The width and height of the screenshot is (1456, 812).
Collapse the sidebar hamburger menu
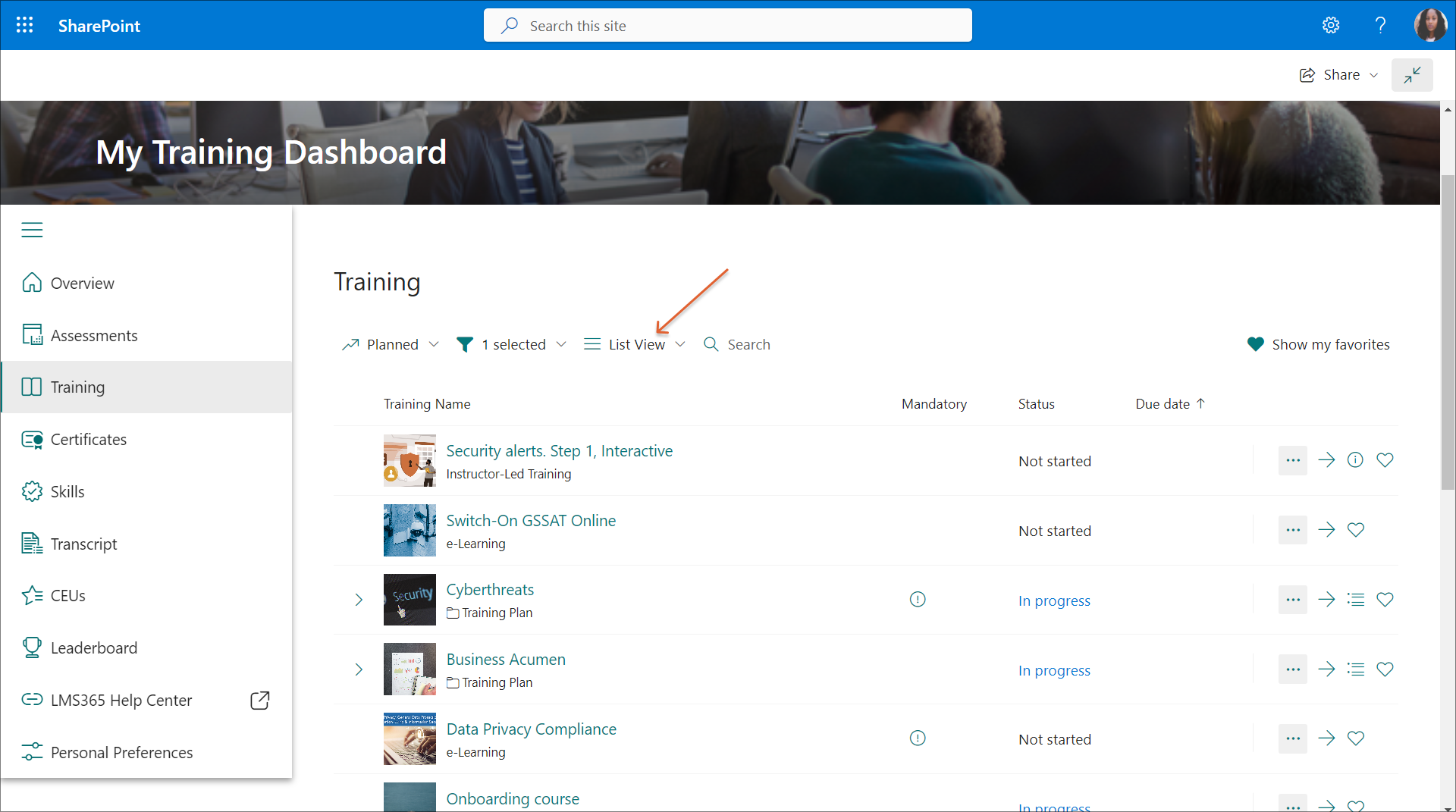coord(32,230)
